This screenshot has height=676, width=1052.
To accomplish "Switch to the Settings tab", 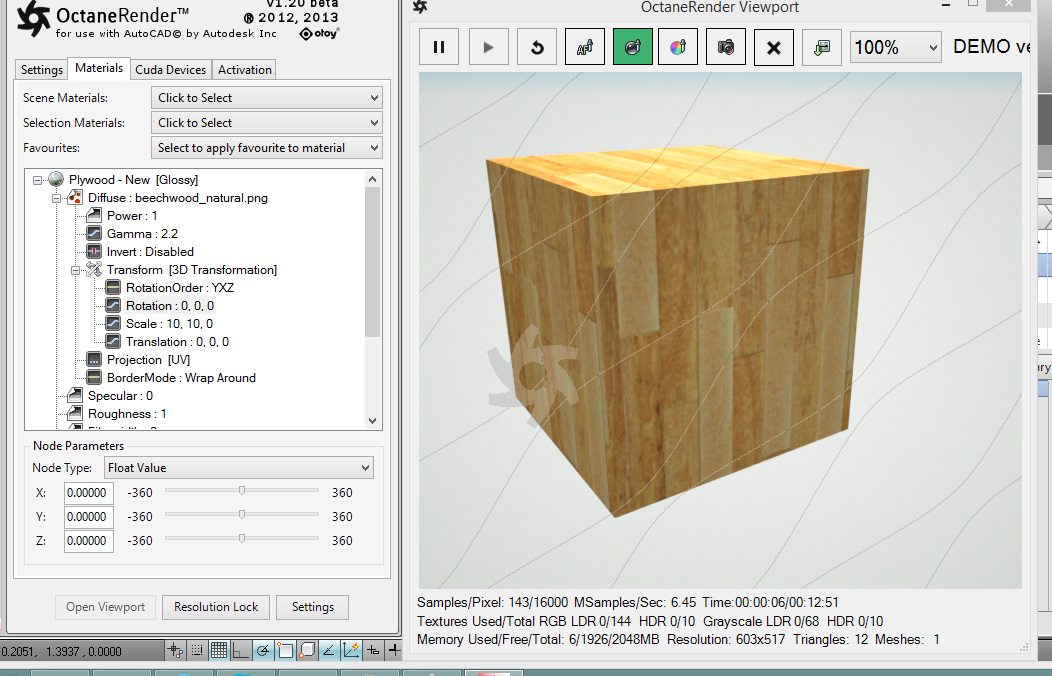I will click(42, 70).
